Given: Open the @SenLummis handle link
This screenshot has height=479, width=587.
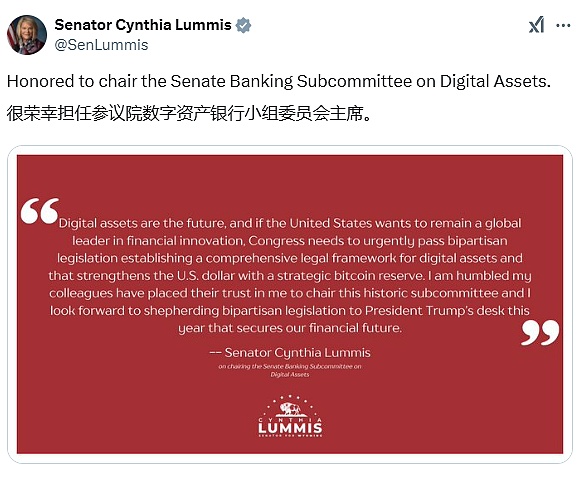Looking at the screenshot, I should tap(101, 45).
